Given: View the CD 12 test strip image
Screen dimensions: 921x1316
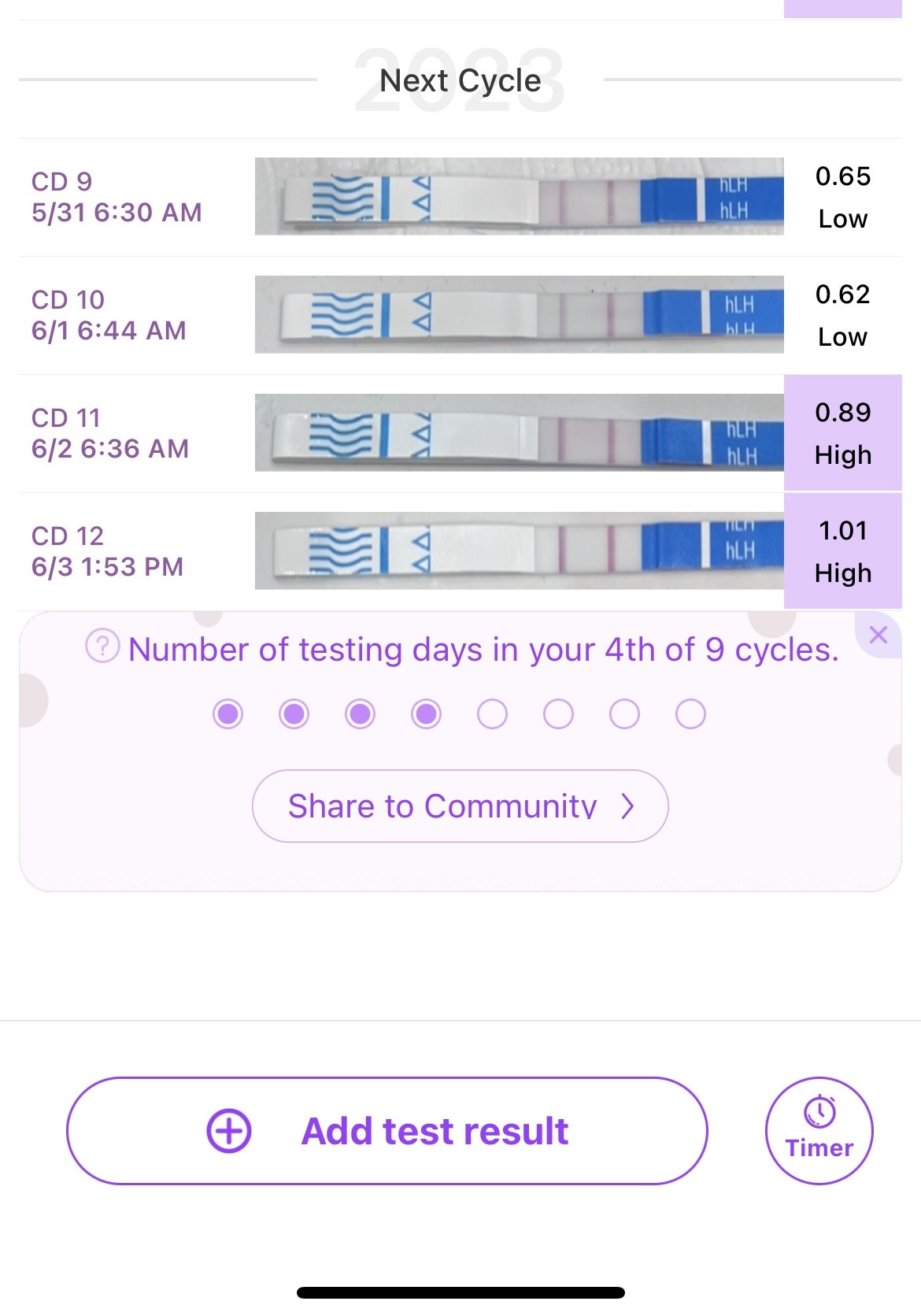Looking at the screenshot, I should [x=519, y=551].
